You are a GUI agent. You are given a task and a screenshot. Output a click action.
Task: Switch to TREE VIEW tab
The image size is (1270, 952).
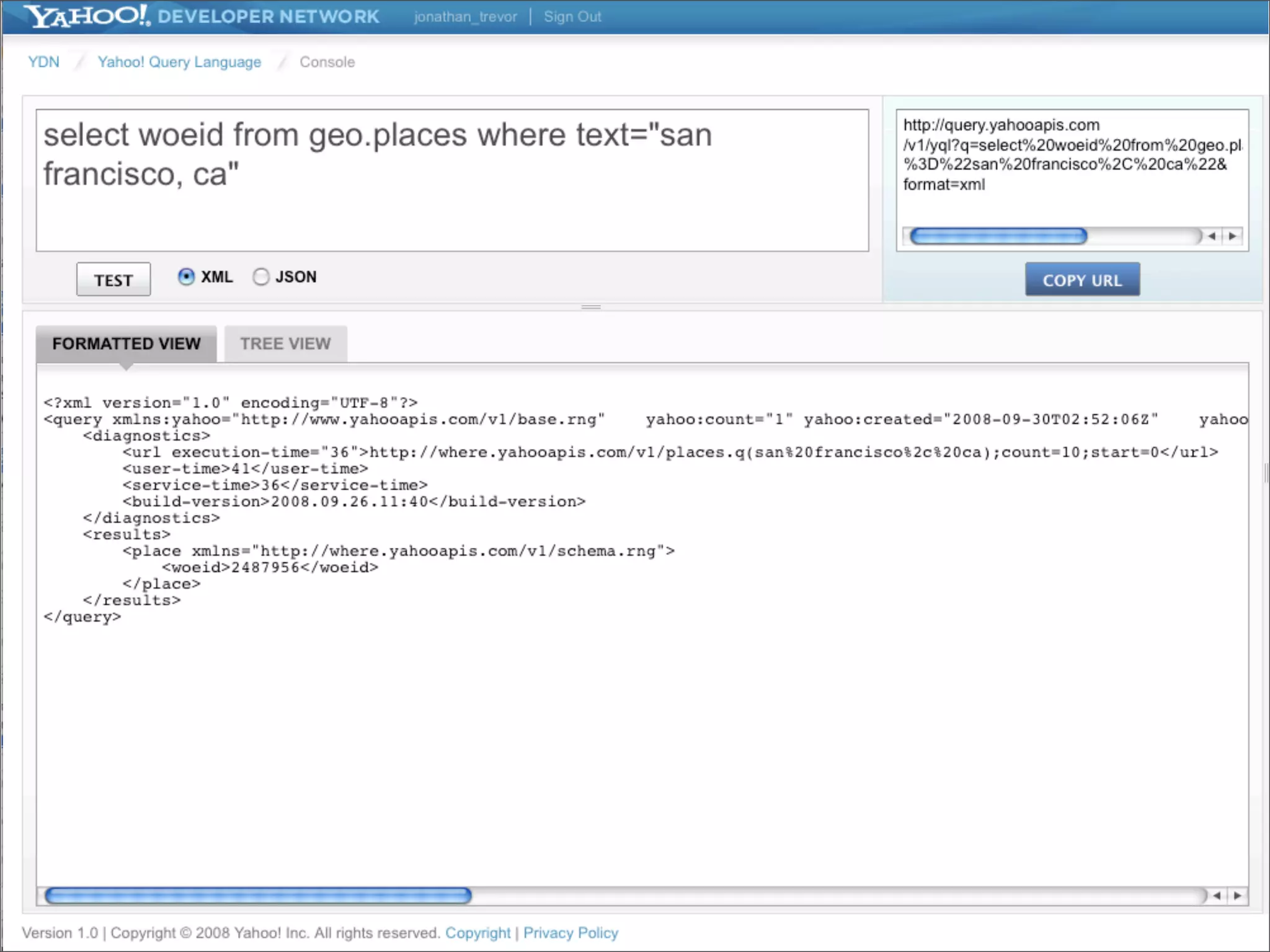point(285,343)
